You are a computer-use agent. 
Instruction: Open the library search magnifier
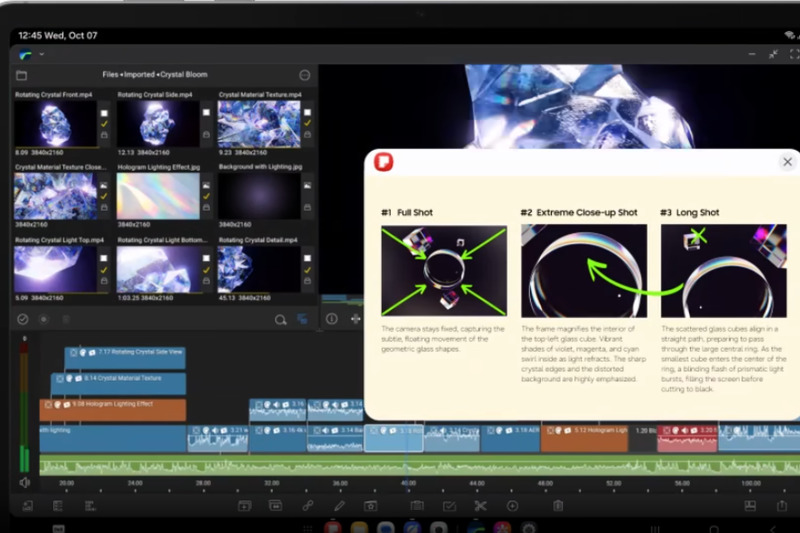[280, 320]
